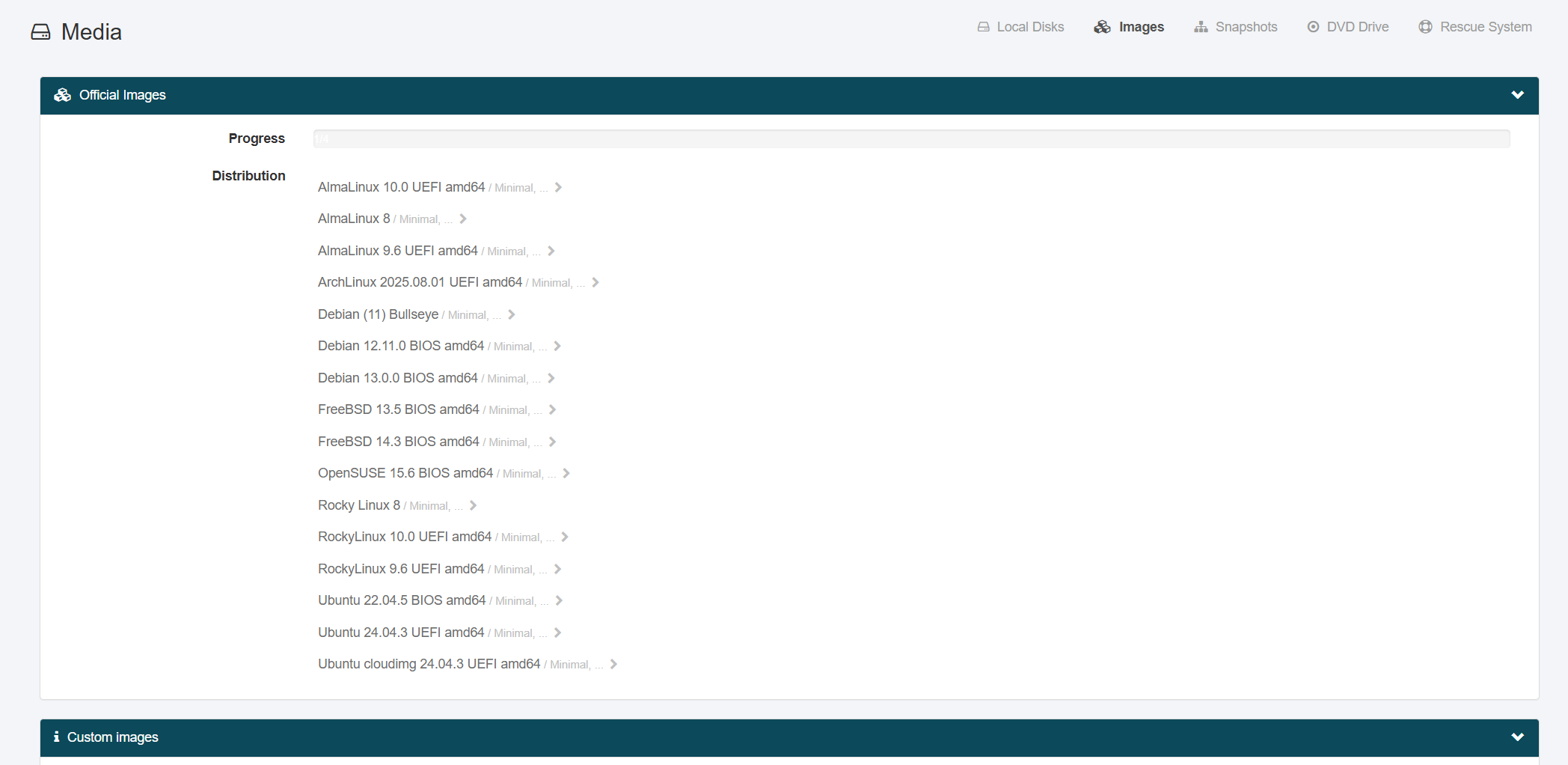The width and height of the screenshot is (1568, 765).
Task: Expand FreeBSD 13.5 BIOS amd64 arrow
Action: coord(553,409)
